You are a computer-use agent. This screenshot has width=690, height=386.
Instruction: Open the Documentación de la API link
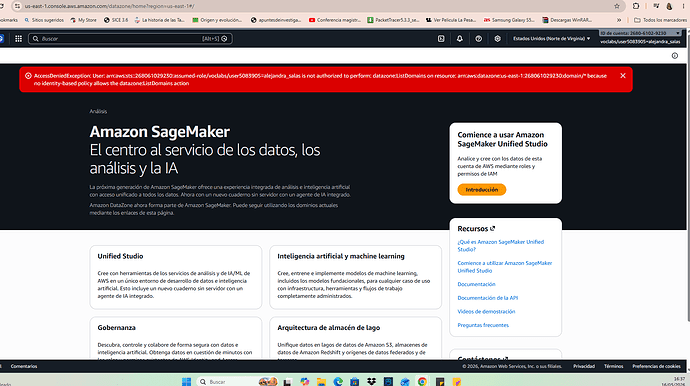coord(488,298)
